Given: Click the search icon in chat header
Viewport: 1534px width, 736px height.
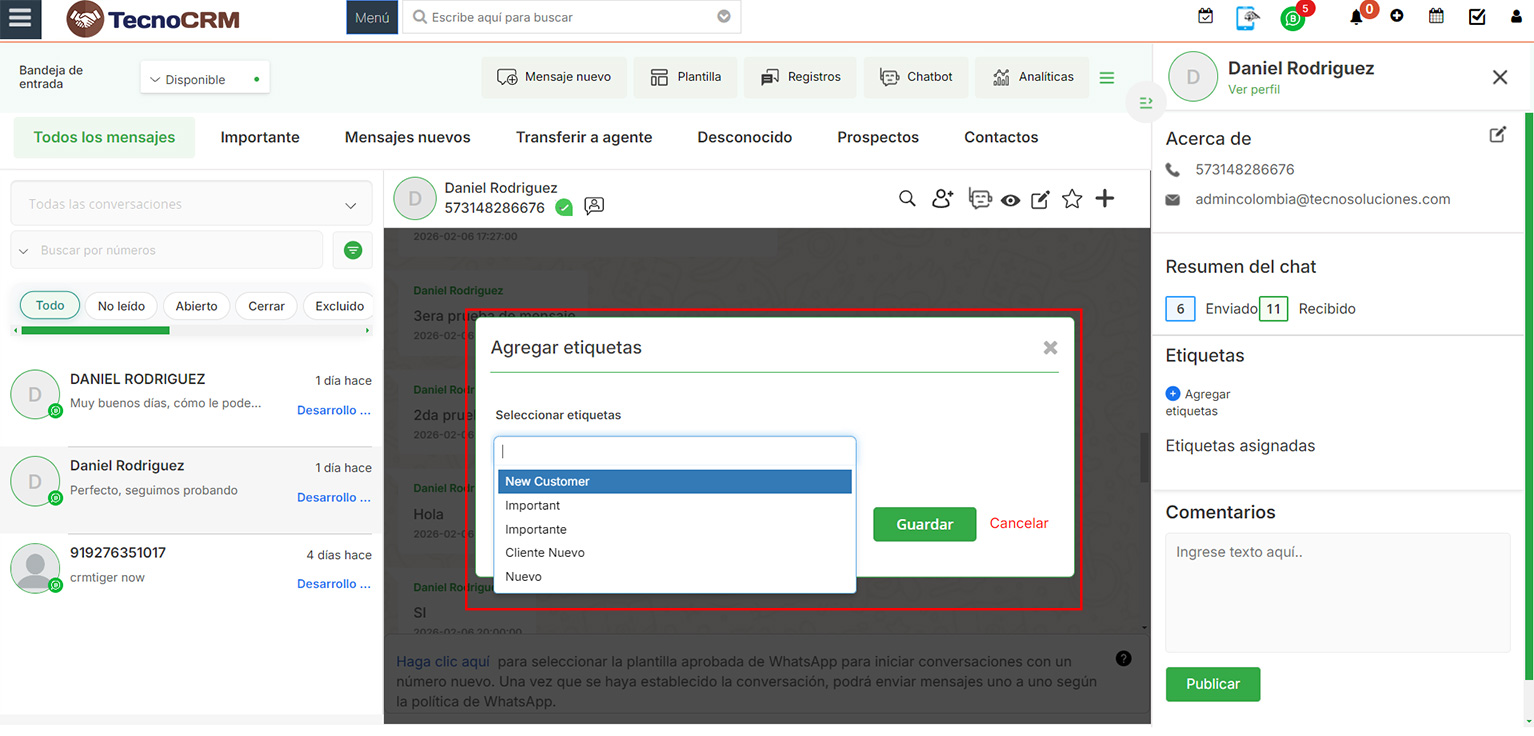Looking at the screenshot, I should (x=907, y=199).
